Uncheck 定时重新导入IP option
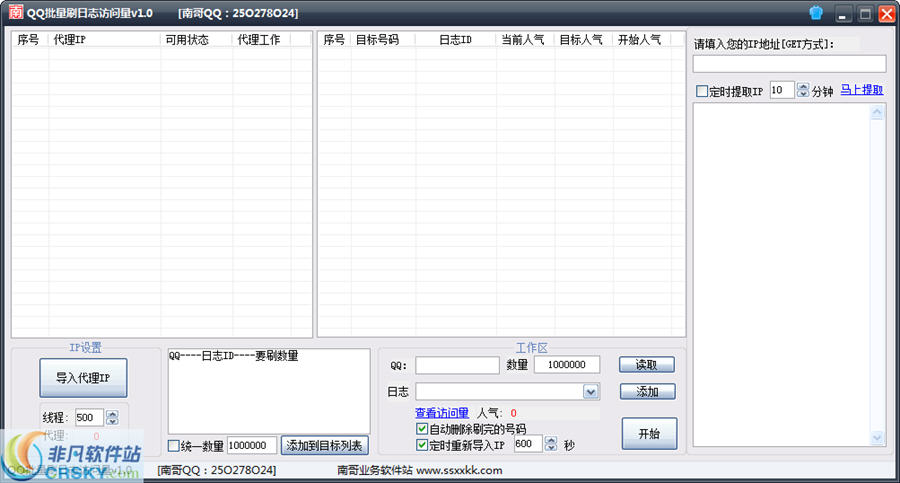 422,445
